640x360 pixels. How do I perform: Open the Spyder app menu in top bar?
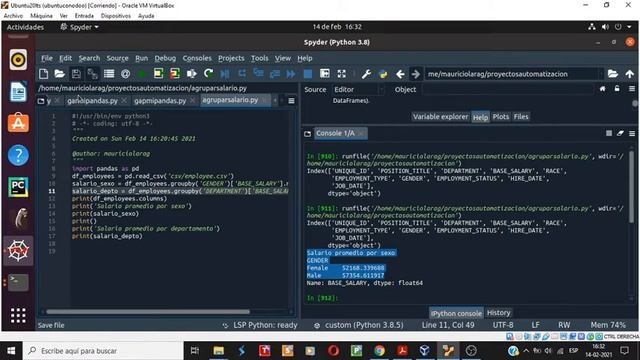[80, 27]
